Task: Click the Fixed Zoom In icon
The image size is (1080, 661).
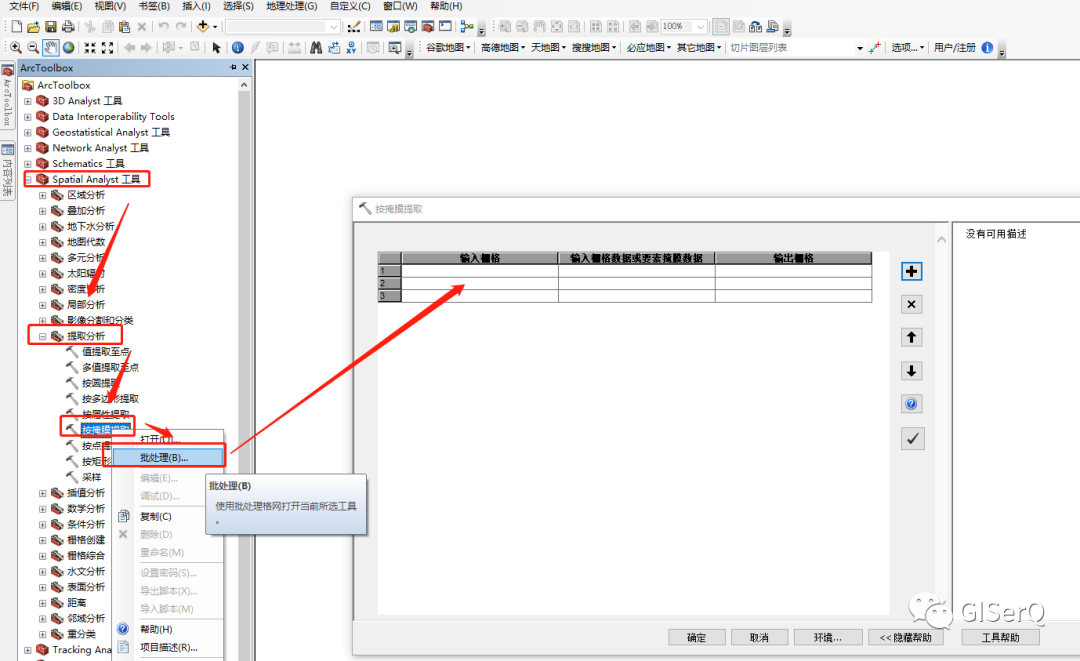Action: pos(90,48)
